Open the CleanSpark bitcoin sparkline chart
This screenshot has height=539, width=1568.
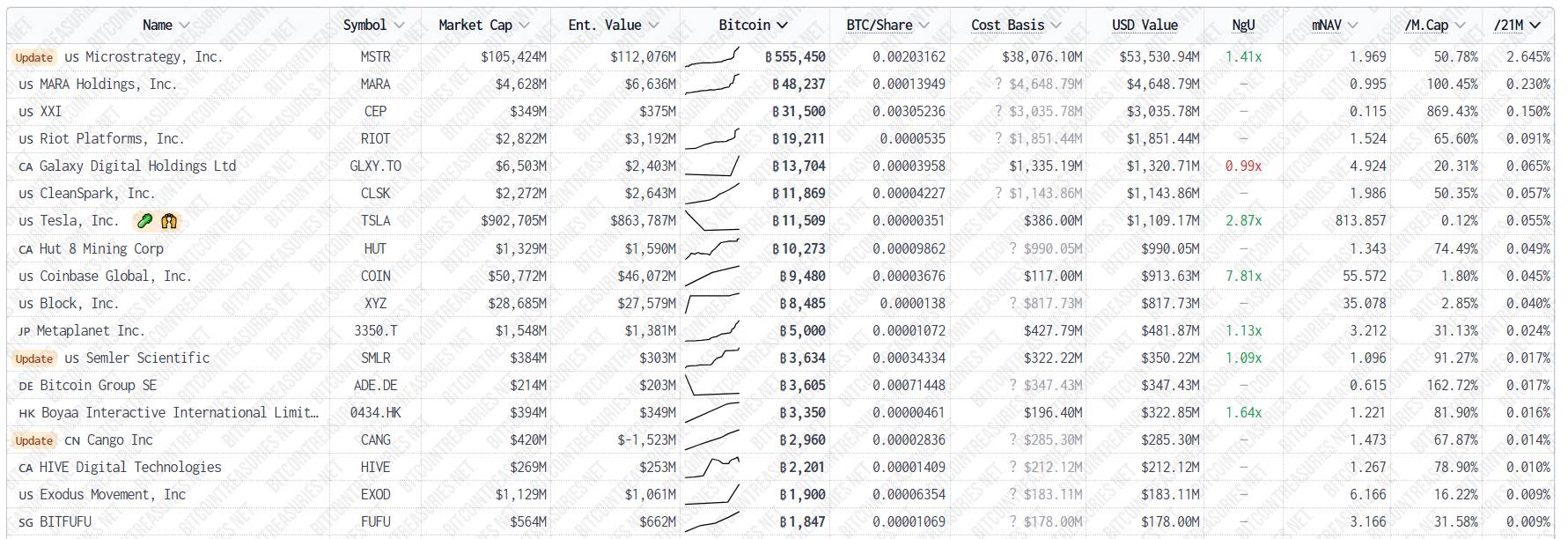[712, 194]
